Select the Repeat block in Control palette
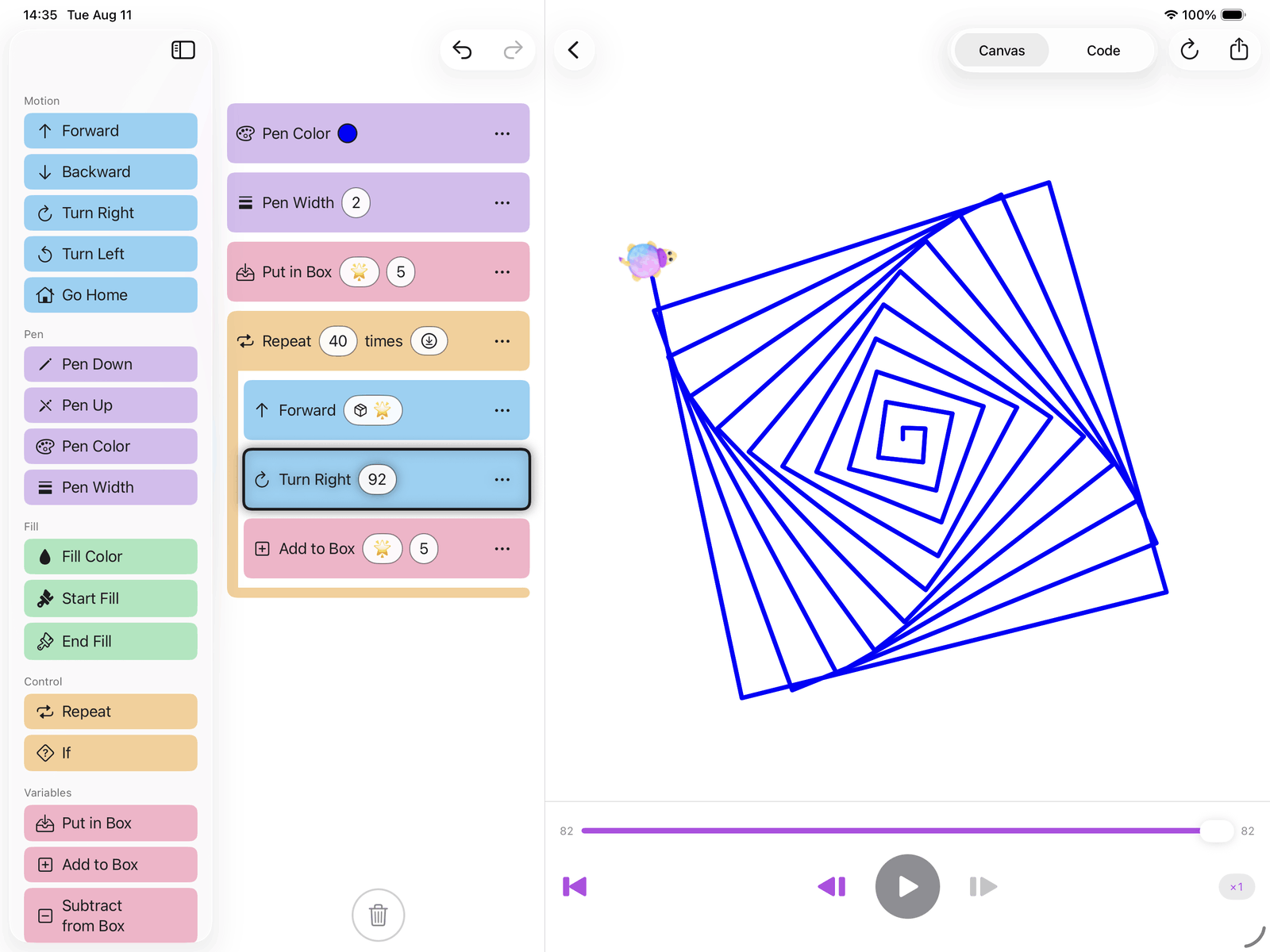This screenshot has height=952, width=1270. [110, 712]
